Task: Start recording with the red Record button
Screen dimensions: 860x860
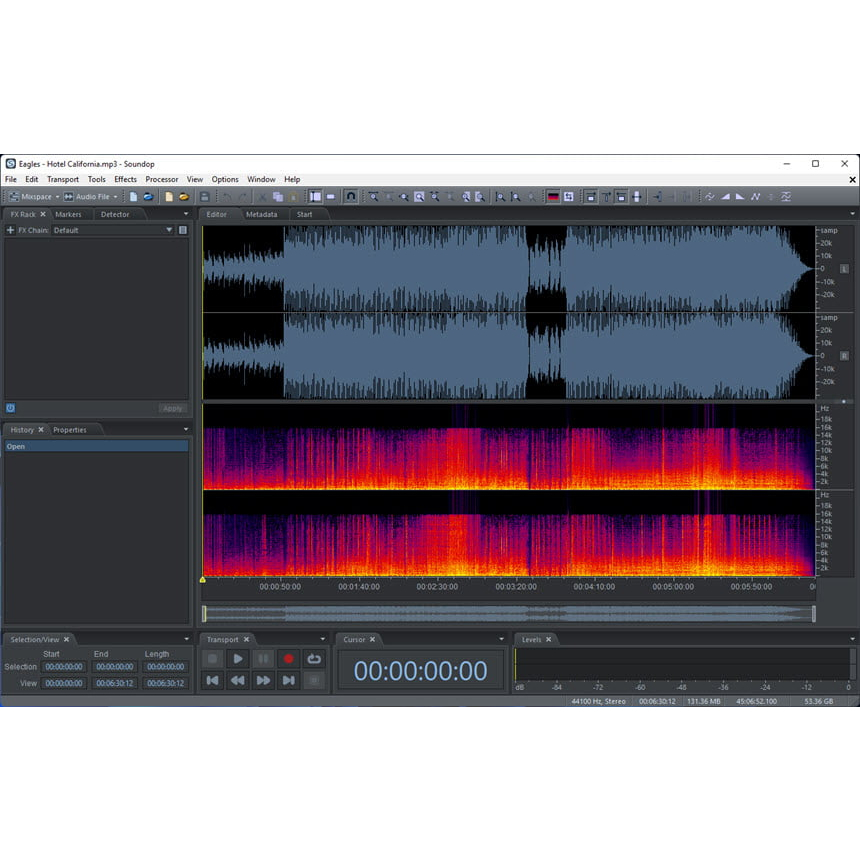Action: click(289, 659)
